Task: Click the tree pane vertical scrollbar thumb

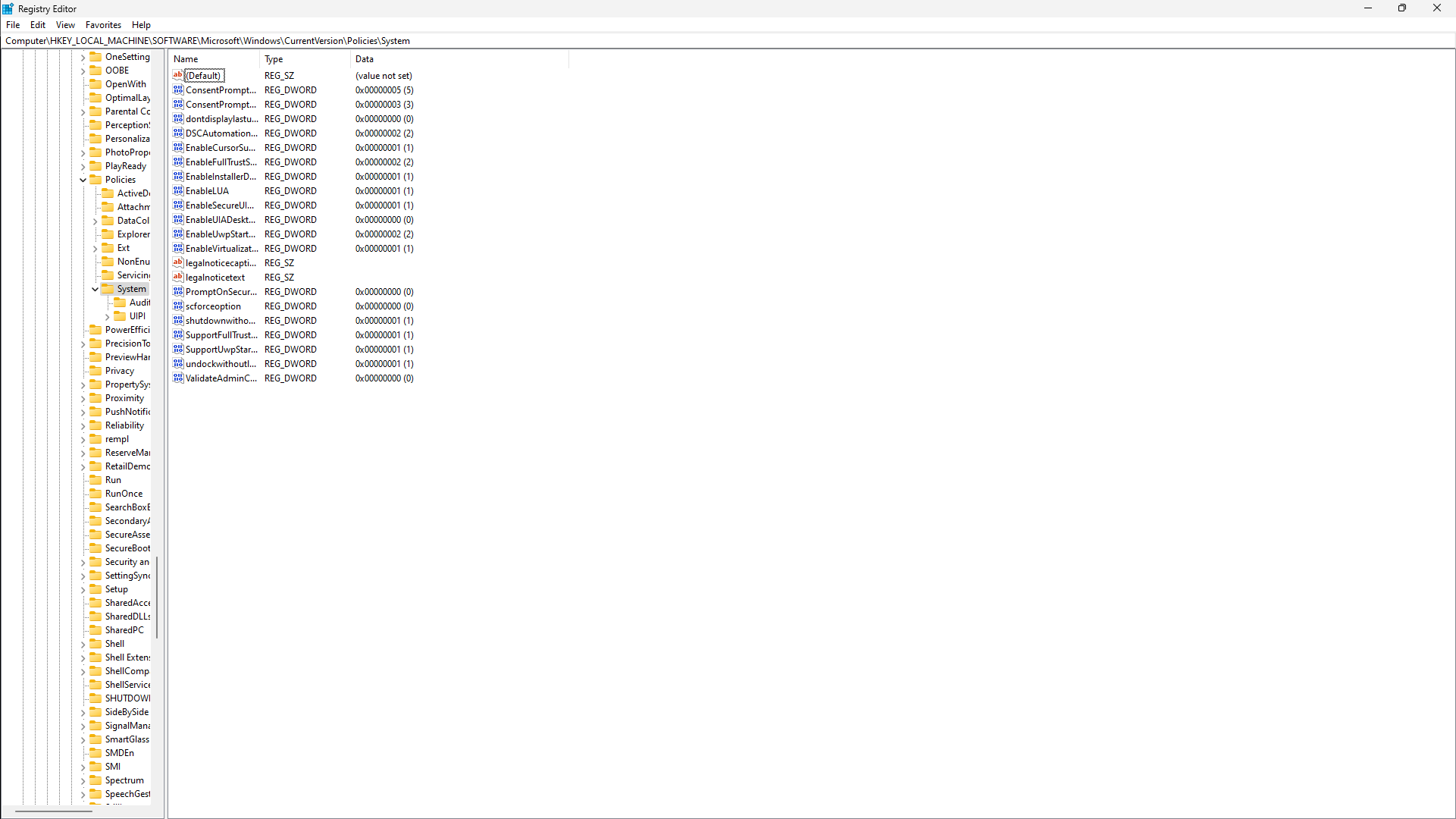Action: click(157, 598)
